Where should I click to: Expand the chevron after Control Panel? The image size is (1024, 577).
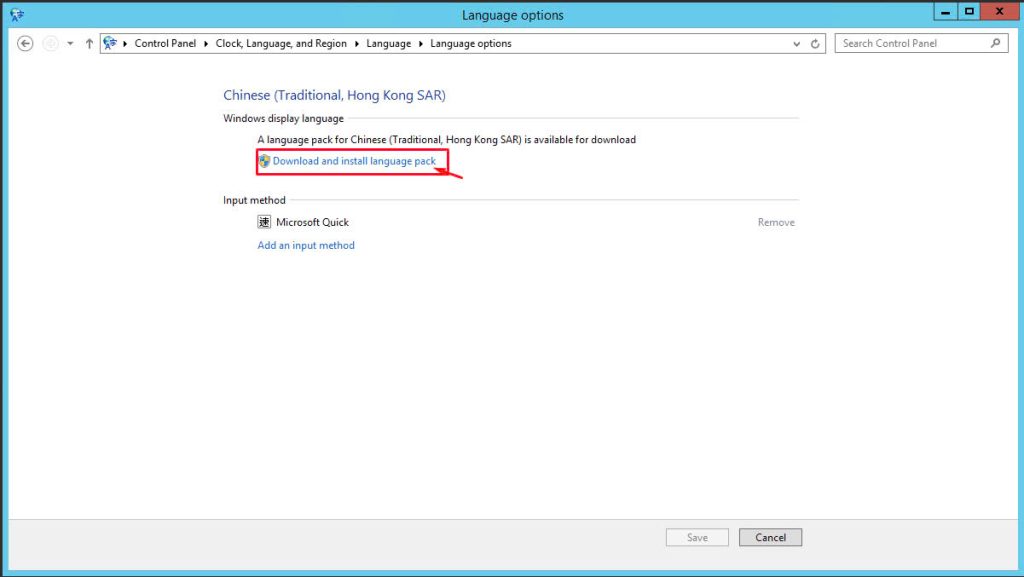206,44
